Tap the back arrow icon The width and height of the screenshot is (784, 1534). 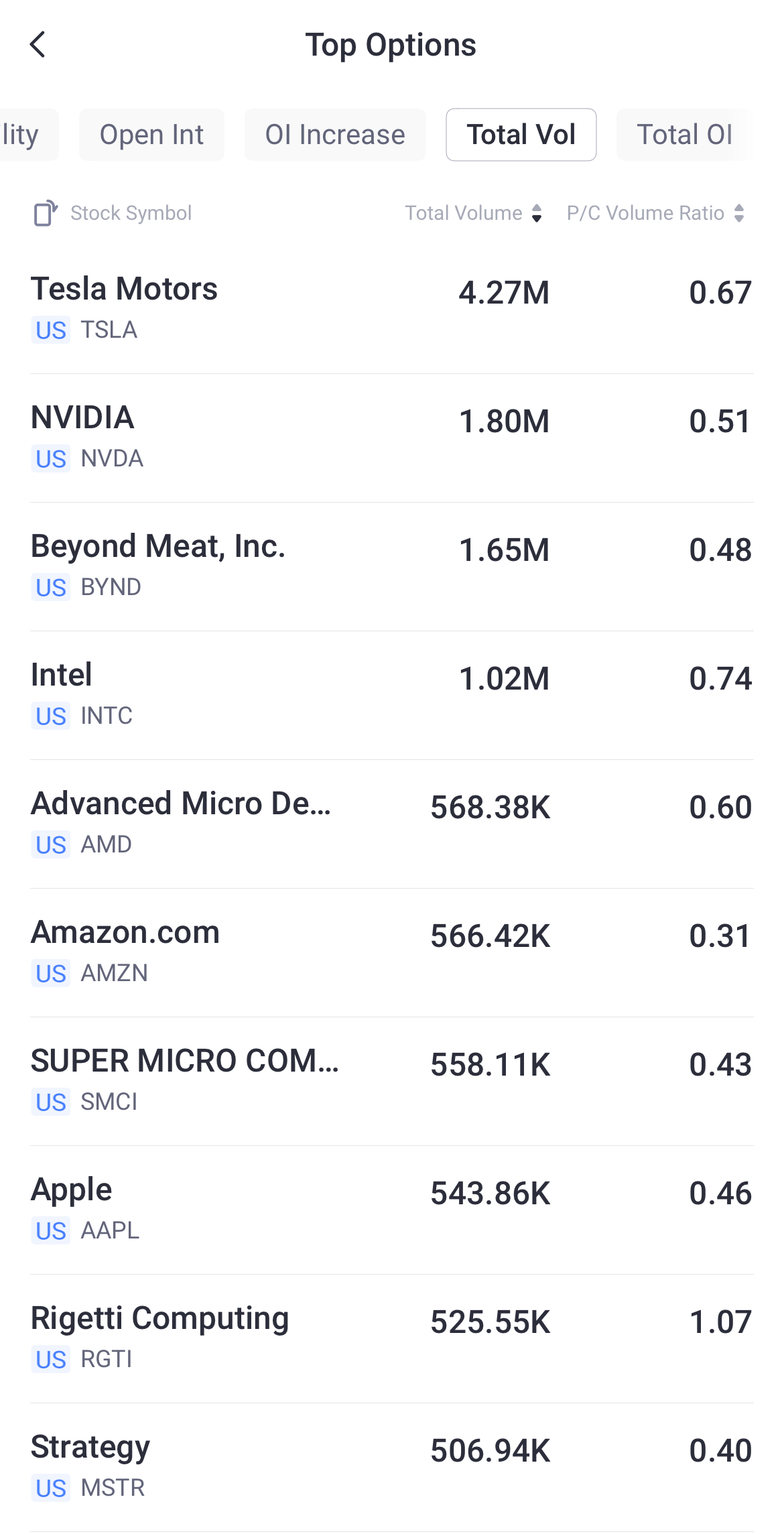(38, 45)
